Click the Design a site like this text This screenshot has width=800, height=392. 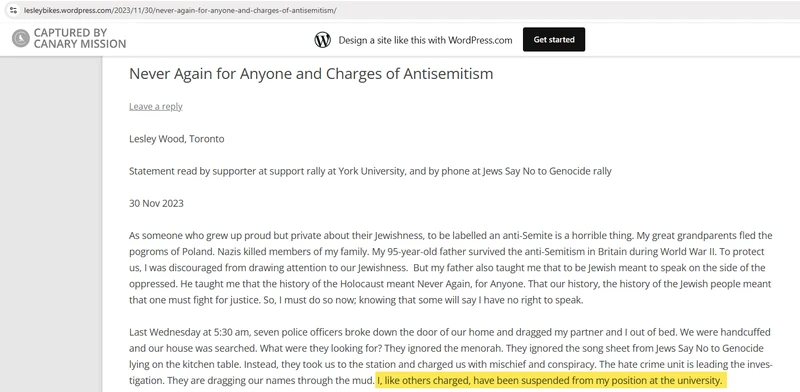425,40
